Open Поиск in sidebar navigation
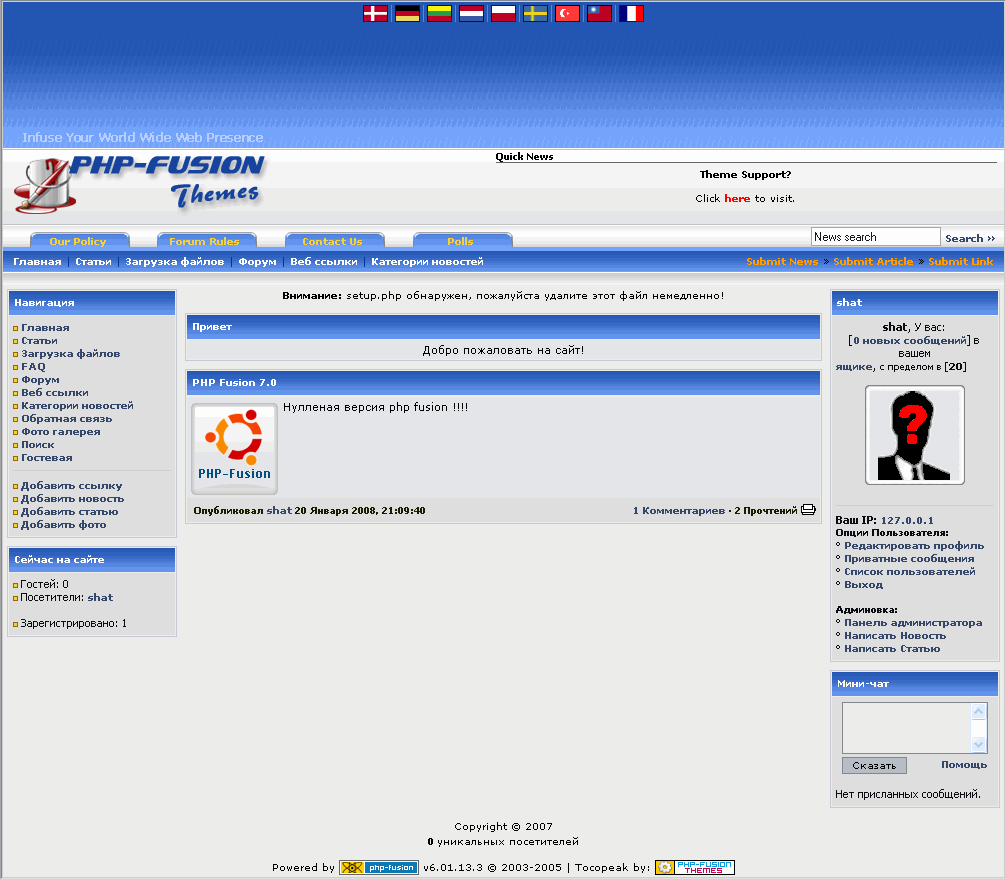Screen dimensions: 1005x879 pyautogui.click(x=38, y=444)
